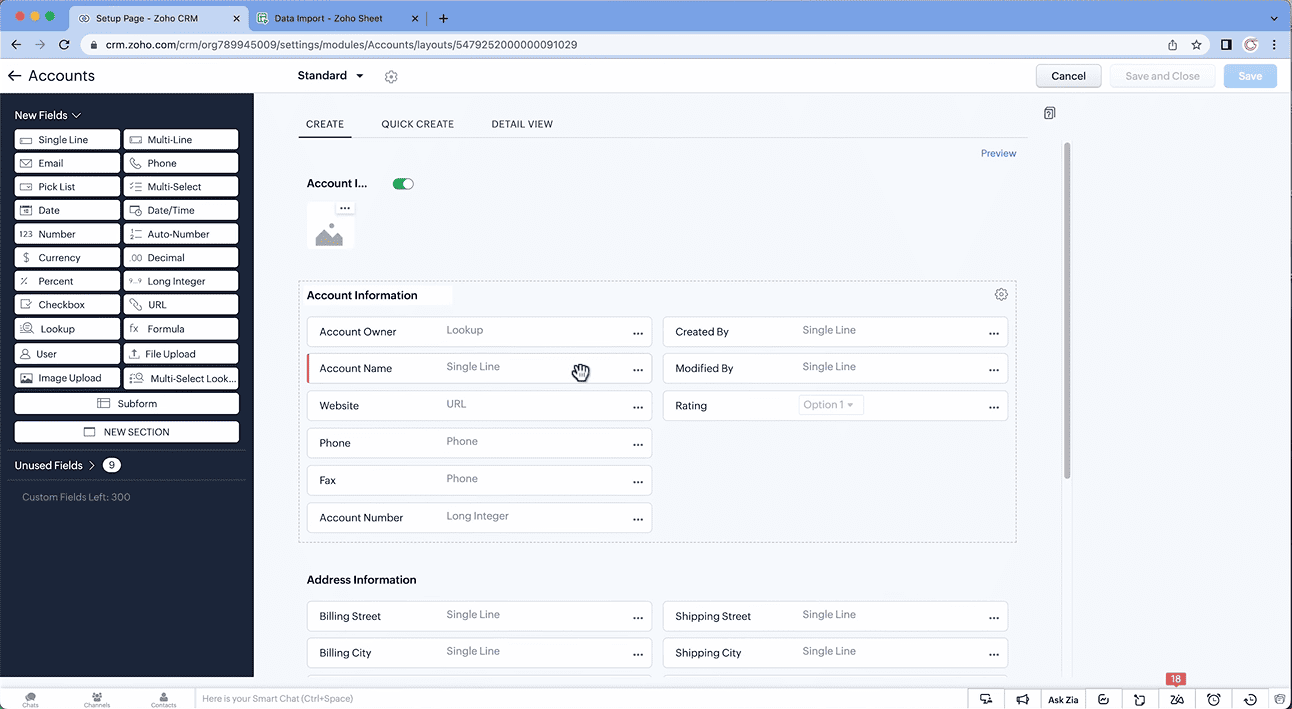Open the Website field options ellipsis
The height and width of the screenshot is (709, 1292).
click(x=638, y=407)
